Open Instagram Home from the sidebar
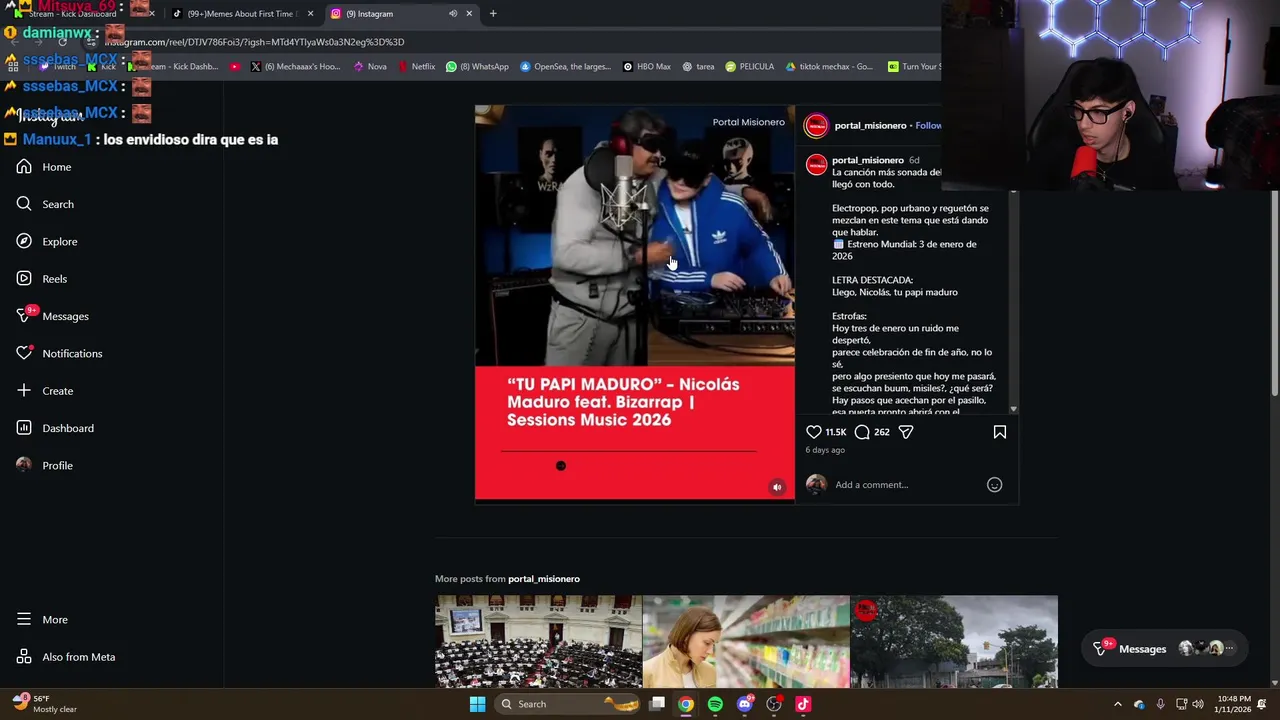Image resolution: width=1280 pixels, height=720 pixels. [43, 167]
